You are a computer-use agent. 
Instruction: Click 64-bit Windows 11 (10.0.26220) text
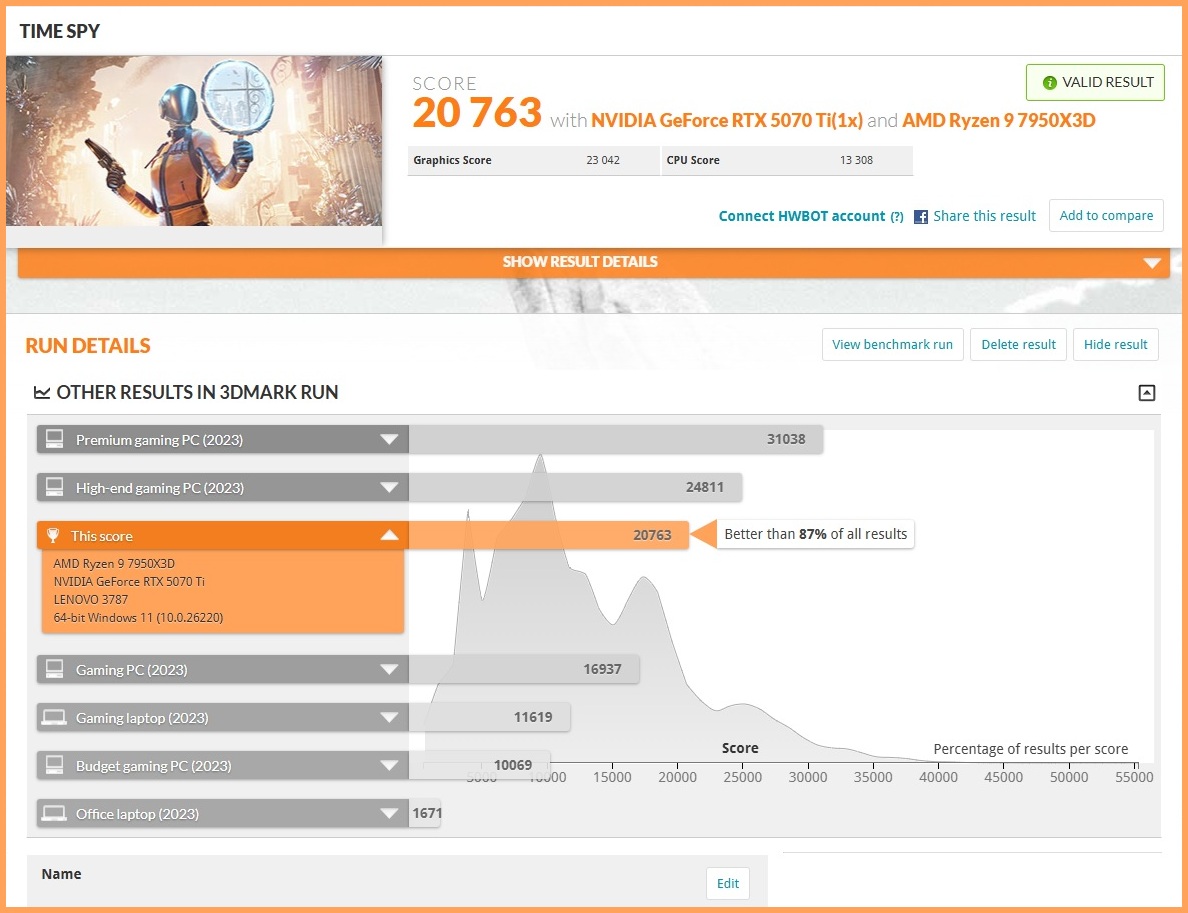point(138,618)
